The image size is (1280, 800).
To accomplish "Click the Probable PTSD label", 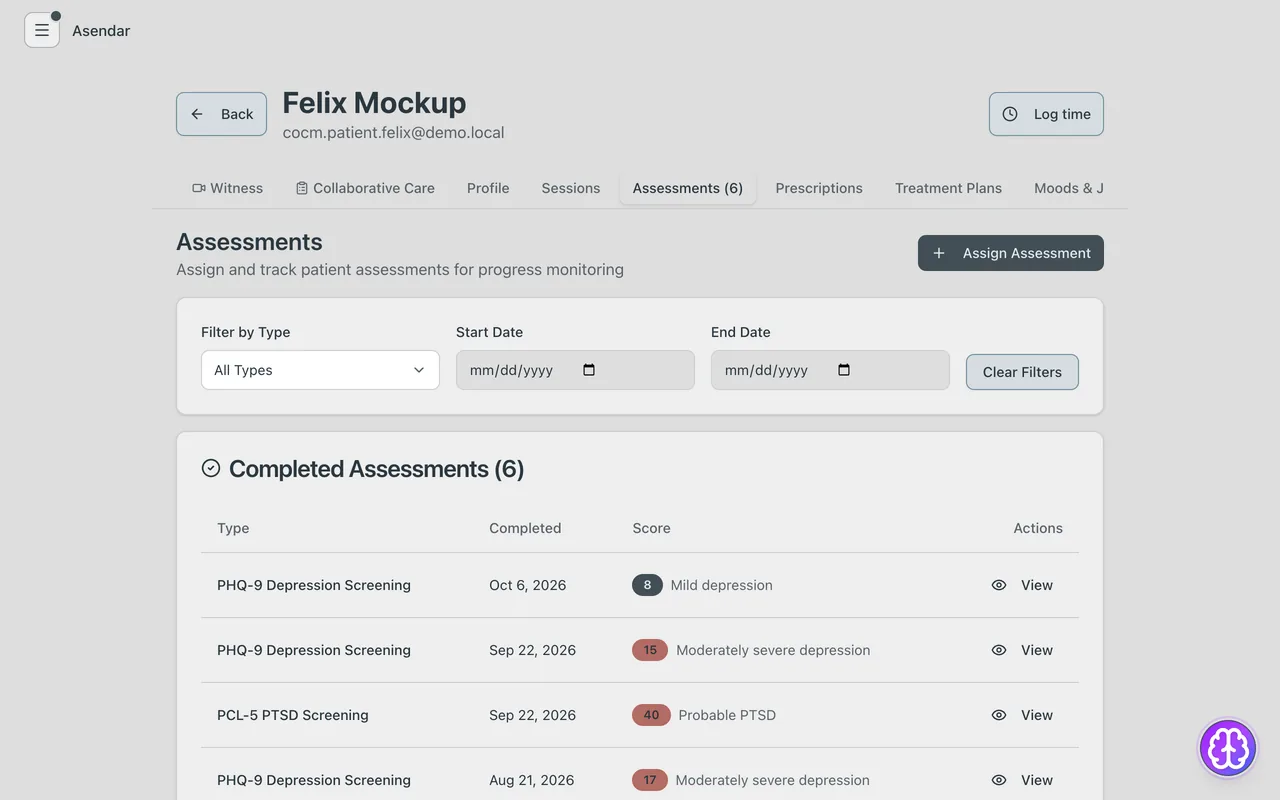I will (x=727, y=715).
